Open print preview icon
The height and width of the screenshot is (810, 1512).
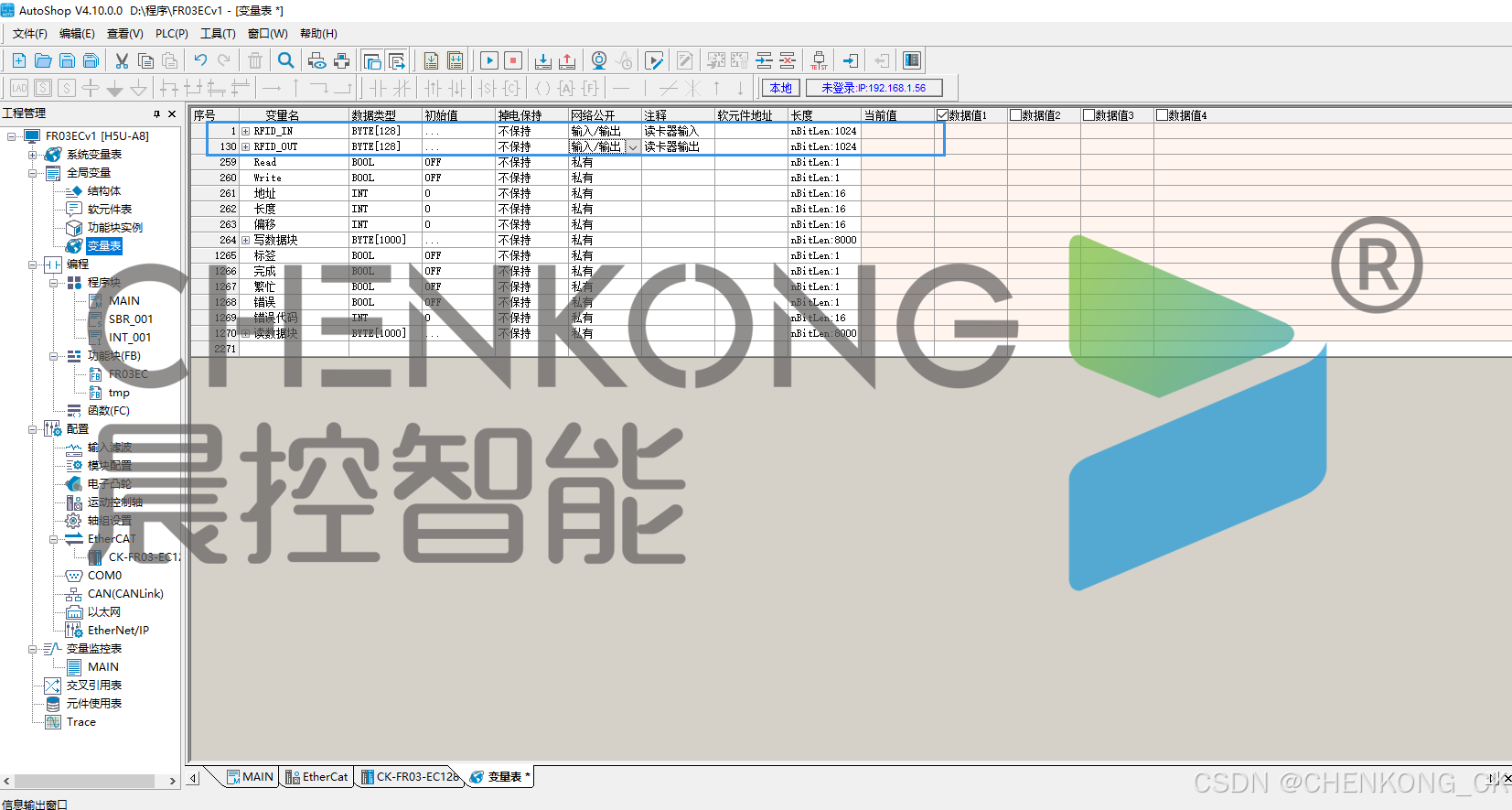point(317,60)
